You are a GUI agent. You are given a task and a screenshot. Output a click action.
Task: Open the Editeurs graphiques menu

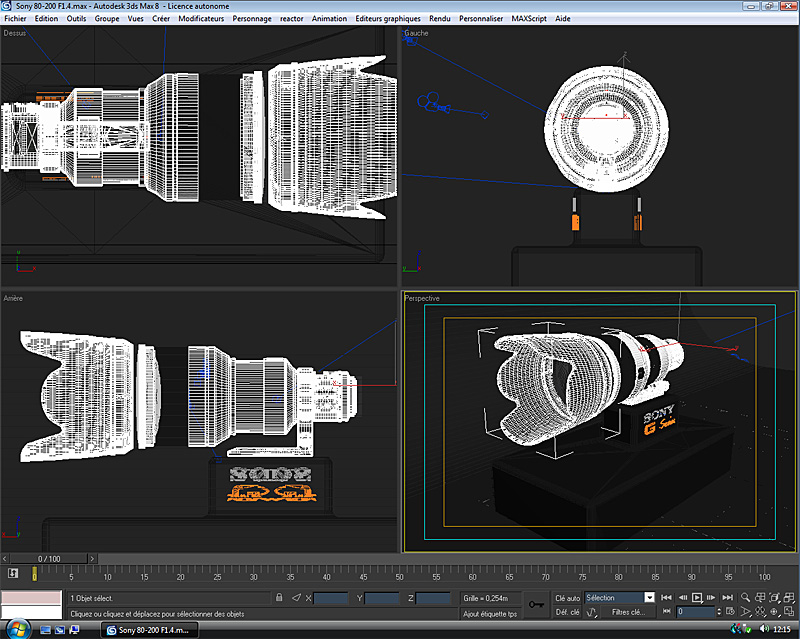pyautogui.click(x=388, y=18)
